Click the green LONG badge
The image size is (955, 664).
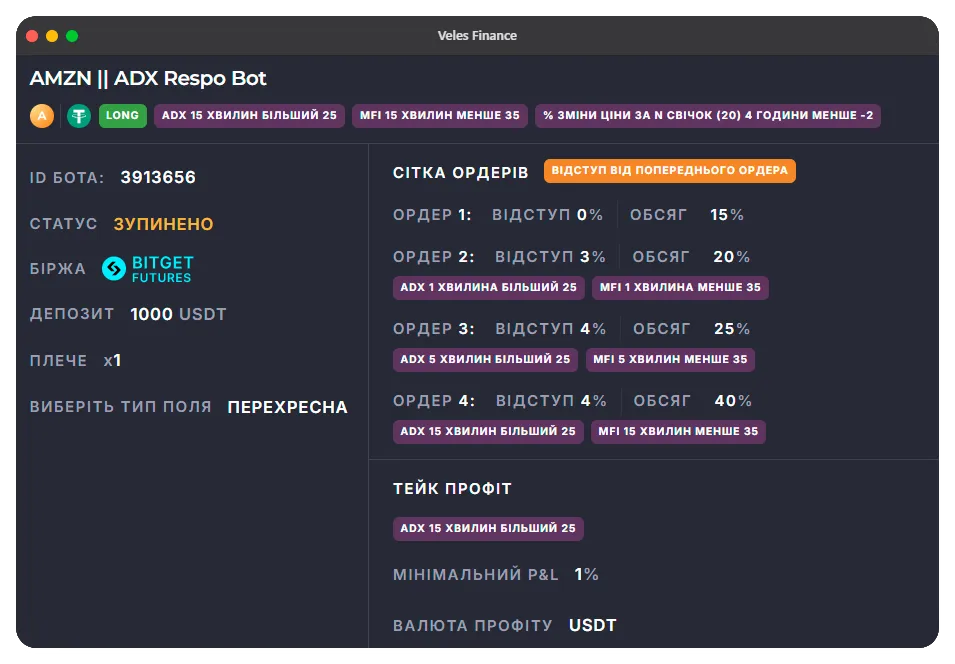[122, 116]
